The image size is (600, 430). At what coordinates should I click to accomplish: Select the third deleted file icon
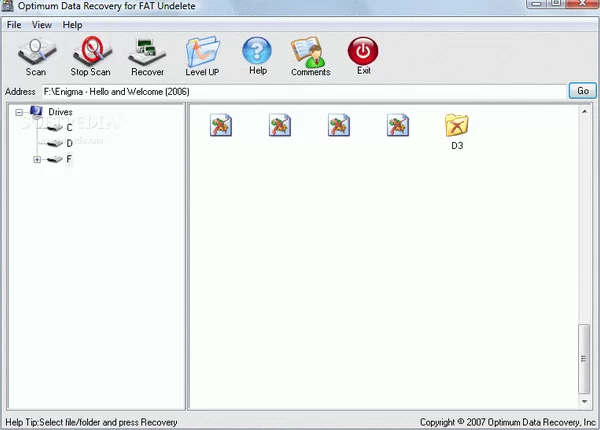point(339,125)
